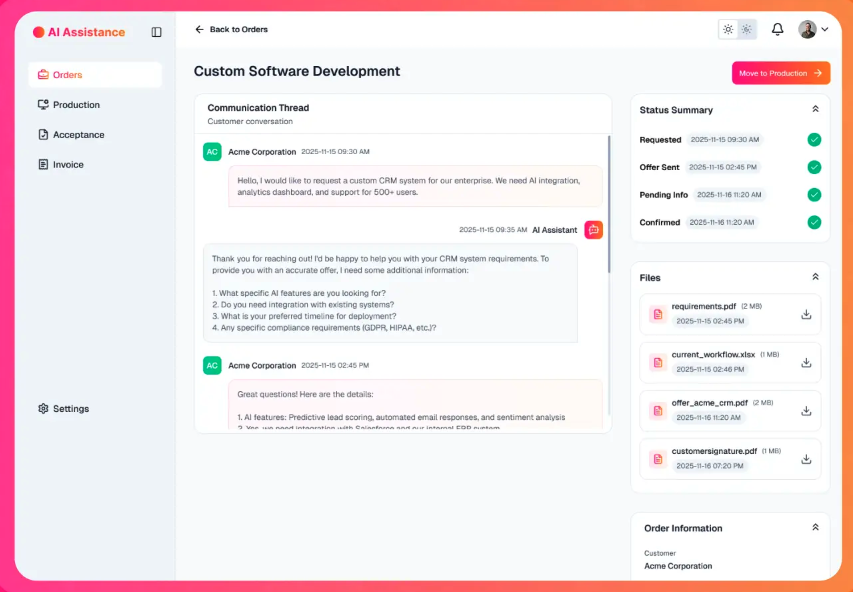Download customersignature.pdf file
853x592 pixels.
[x=806, y=459]
